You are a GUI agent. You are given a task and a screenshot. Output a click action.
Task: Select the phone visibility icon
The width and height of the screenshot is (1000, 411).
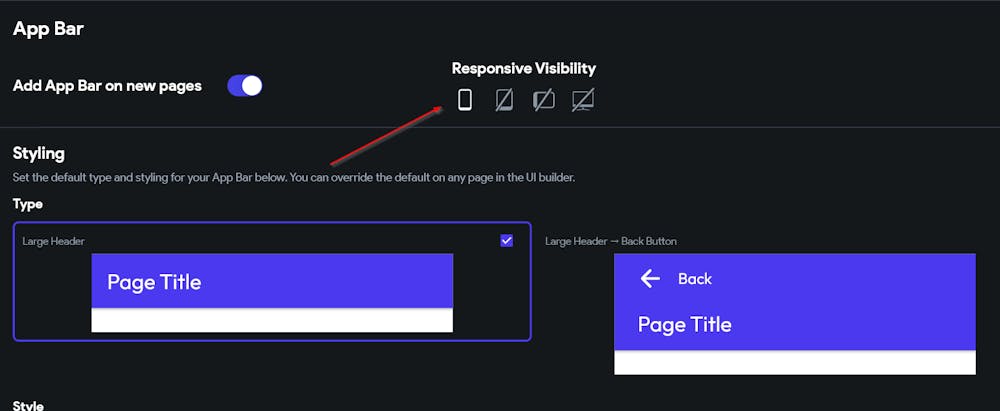click(x=464, y=99)
